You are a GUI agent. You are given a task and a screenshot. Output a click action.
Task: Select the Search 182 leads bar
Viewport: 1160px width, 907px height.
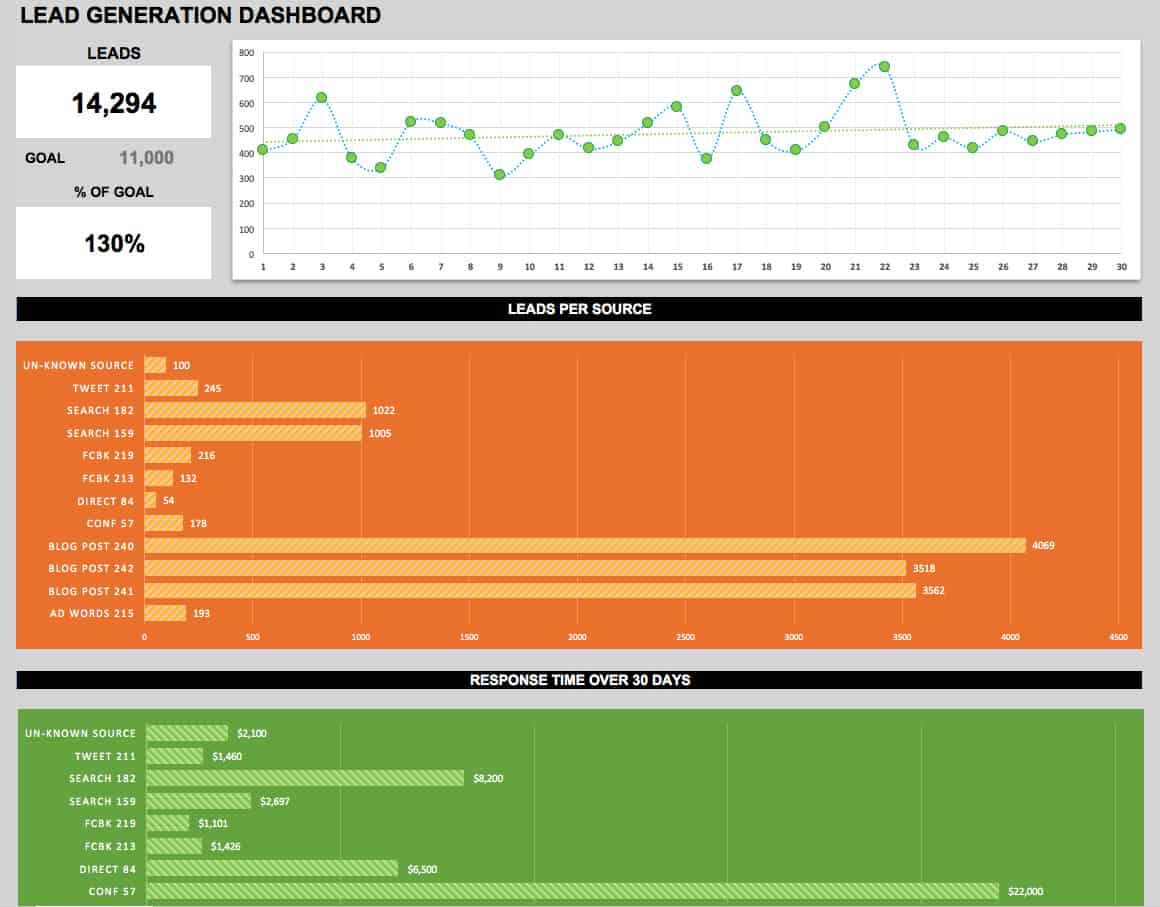pyautogui.click(x=255, y=410)
